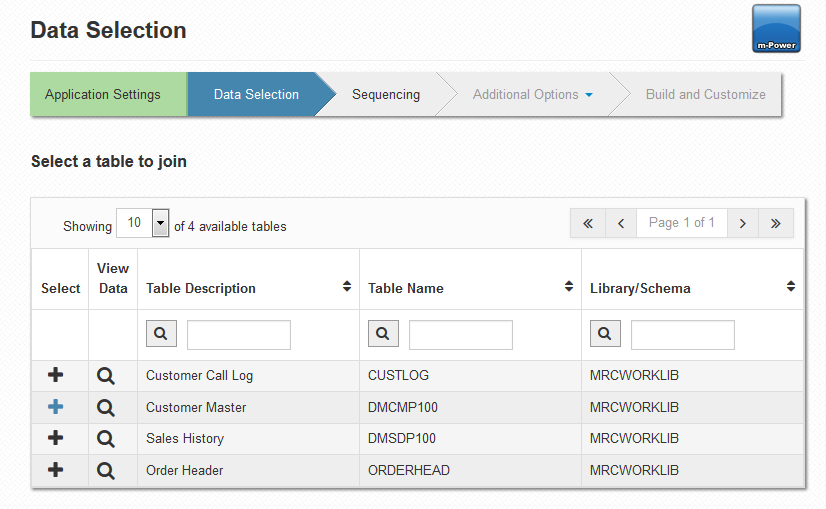Click the Table Description column header
Screen dimensions: 826x509
(x=201, y=288)
